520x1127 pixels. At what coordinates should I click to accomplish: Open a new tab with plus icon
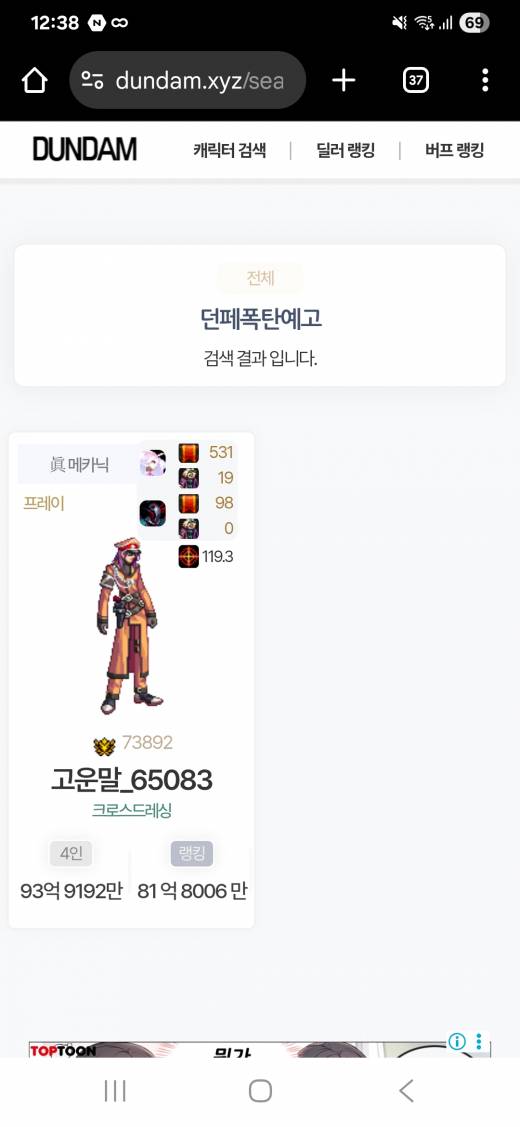tap(344, 80)
